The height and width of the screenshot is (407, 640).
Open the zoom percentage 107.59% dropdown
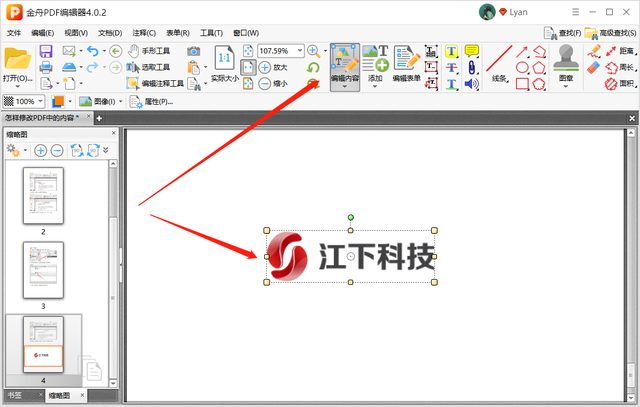[x=300, y=51]
